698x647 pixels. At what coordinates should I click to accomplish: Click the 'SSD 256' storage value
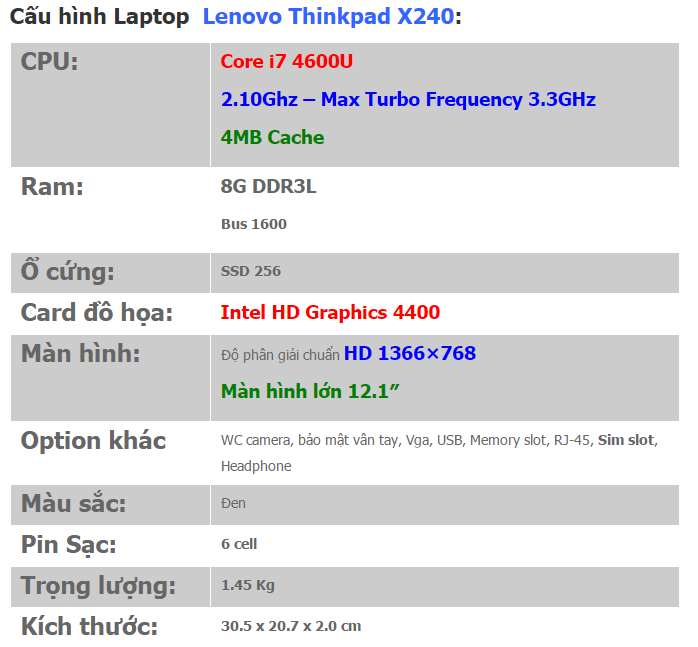[x=250, y=271]
